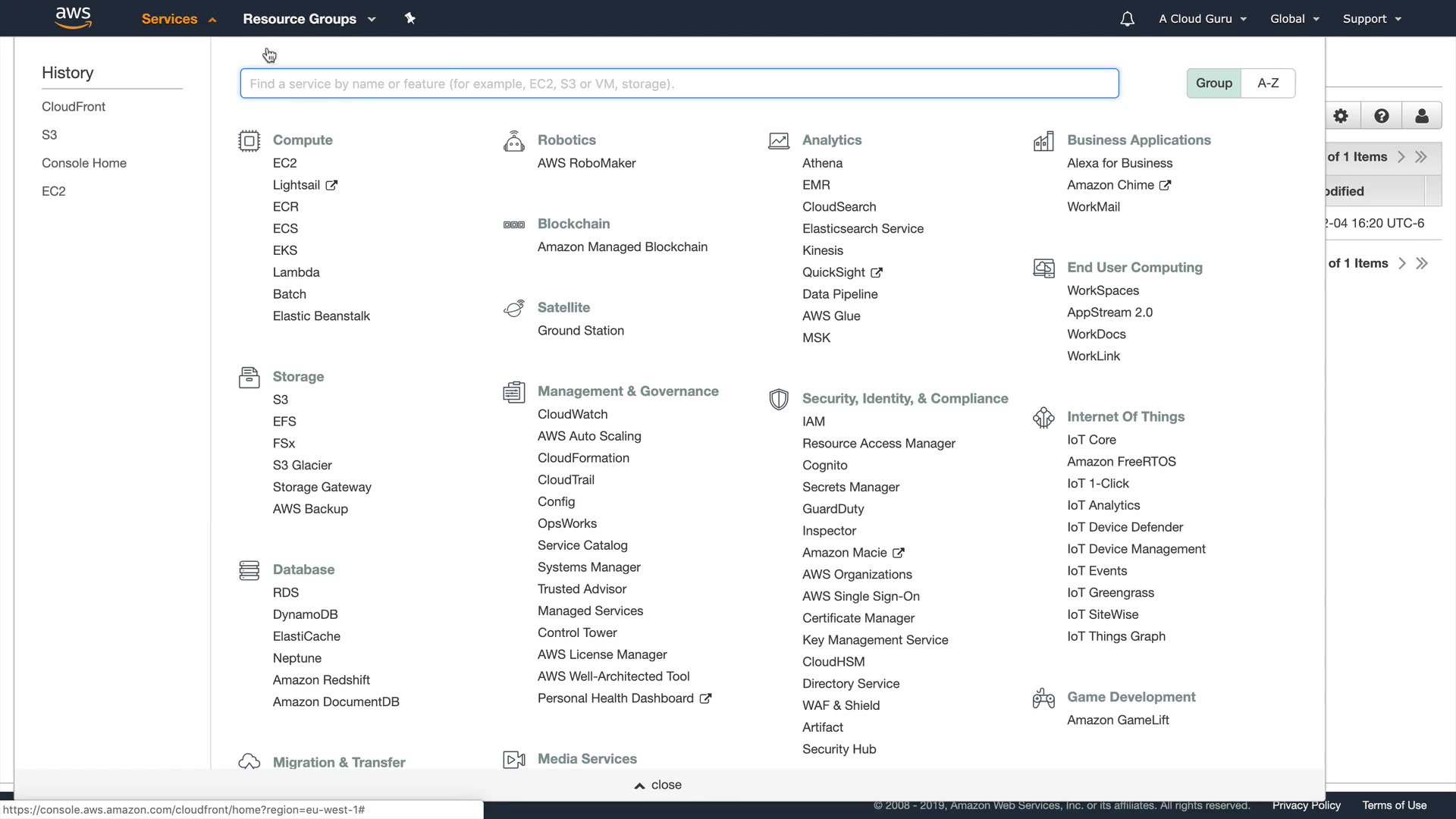Open the Lambda service link
Image resolution: width=1456 pixels, height=819 pixels.
[x=296, y=272]
